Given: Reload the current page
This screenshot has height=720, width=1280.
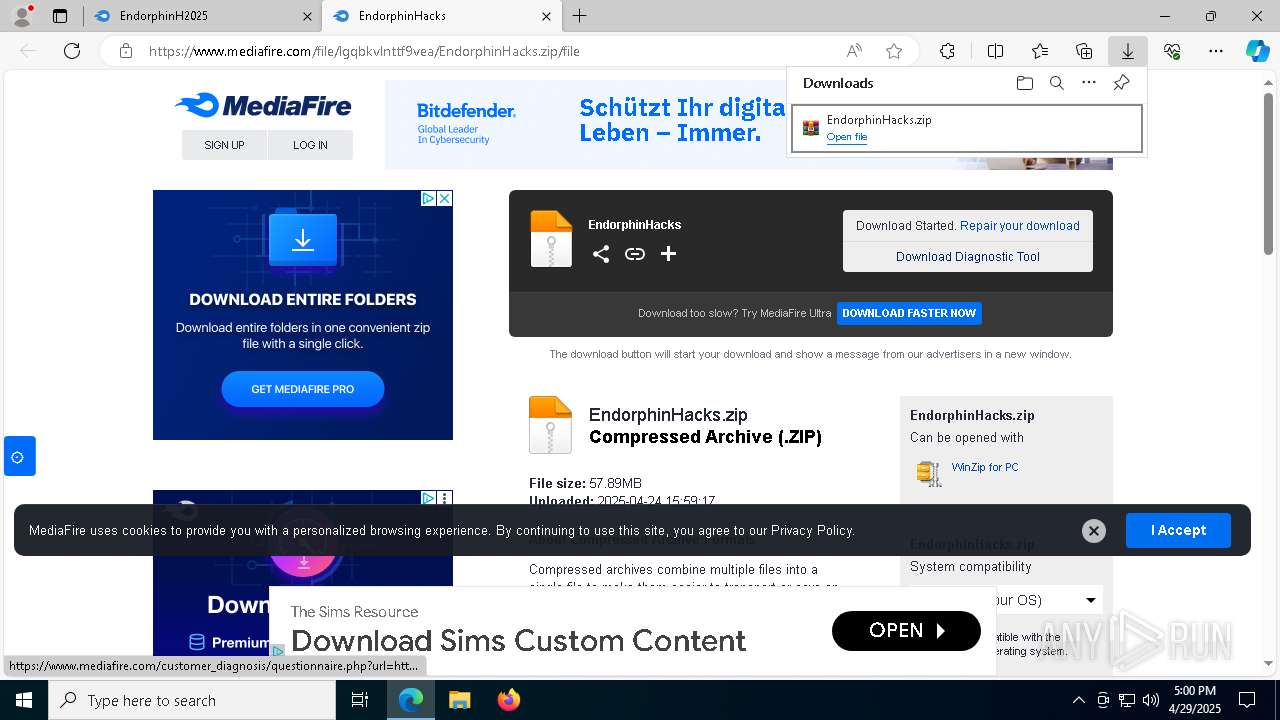Looking at the screenshot, I should [x=72, y=51].
